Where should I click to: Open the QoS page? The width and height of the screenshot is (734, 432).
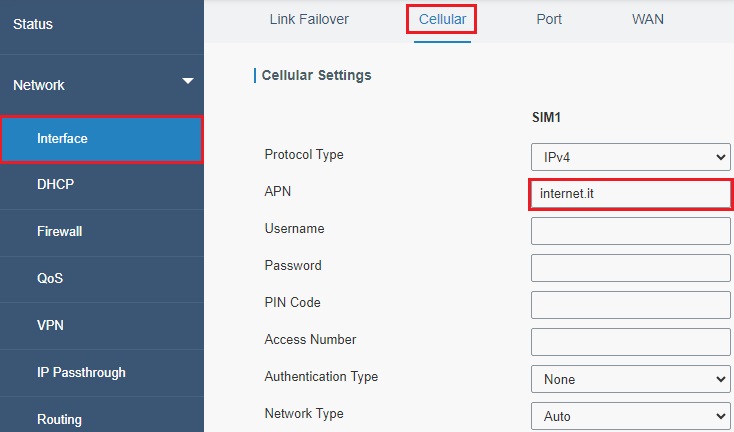(x=50, y=278)
